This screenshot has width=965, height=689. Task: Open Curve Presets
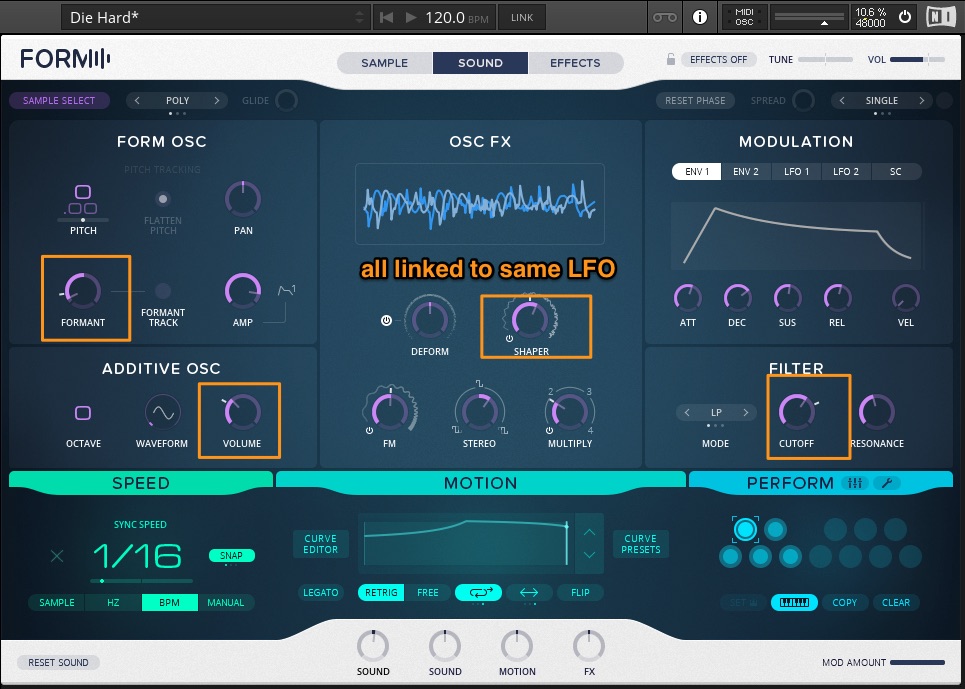click(640, 544)
